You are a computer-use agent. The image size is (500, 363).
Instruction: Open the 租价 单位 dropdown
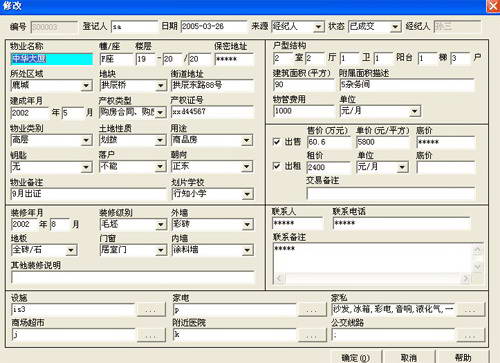pyautogui.click(x=402, y=167)
